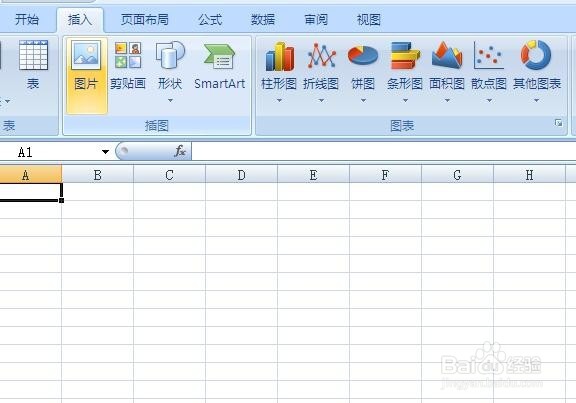This screenshot has height=403, width=576.
Task: Select column G header
Action: (458, 175)
